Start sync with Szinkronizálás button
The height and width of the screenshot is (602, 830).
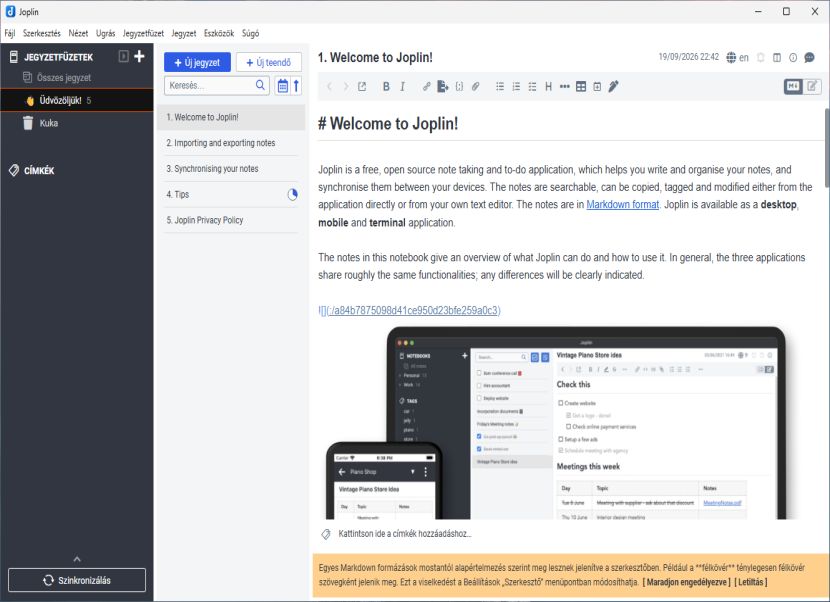[77, 580]
